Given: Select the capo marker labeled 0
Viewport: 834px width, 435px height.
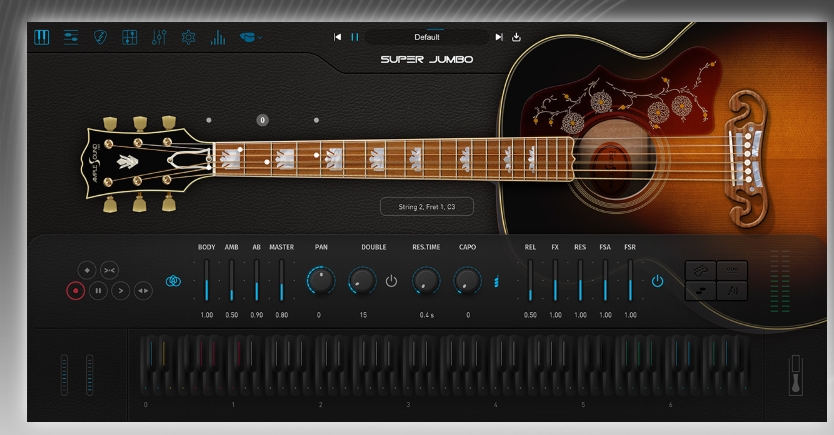Looking at the screenshot, I should click(262, 120).
